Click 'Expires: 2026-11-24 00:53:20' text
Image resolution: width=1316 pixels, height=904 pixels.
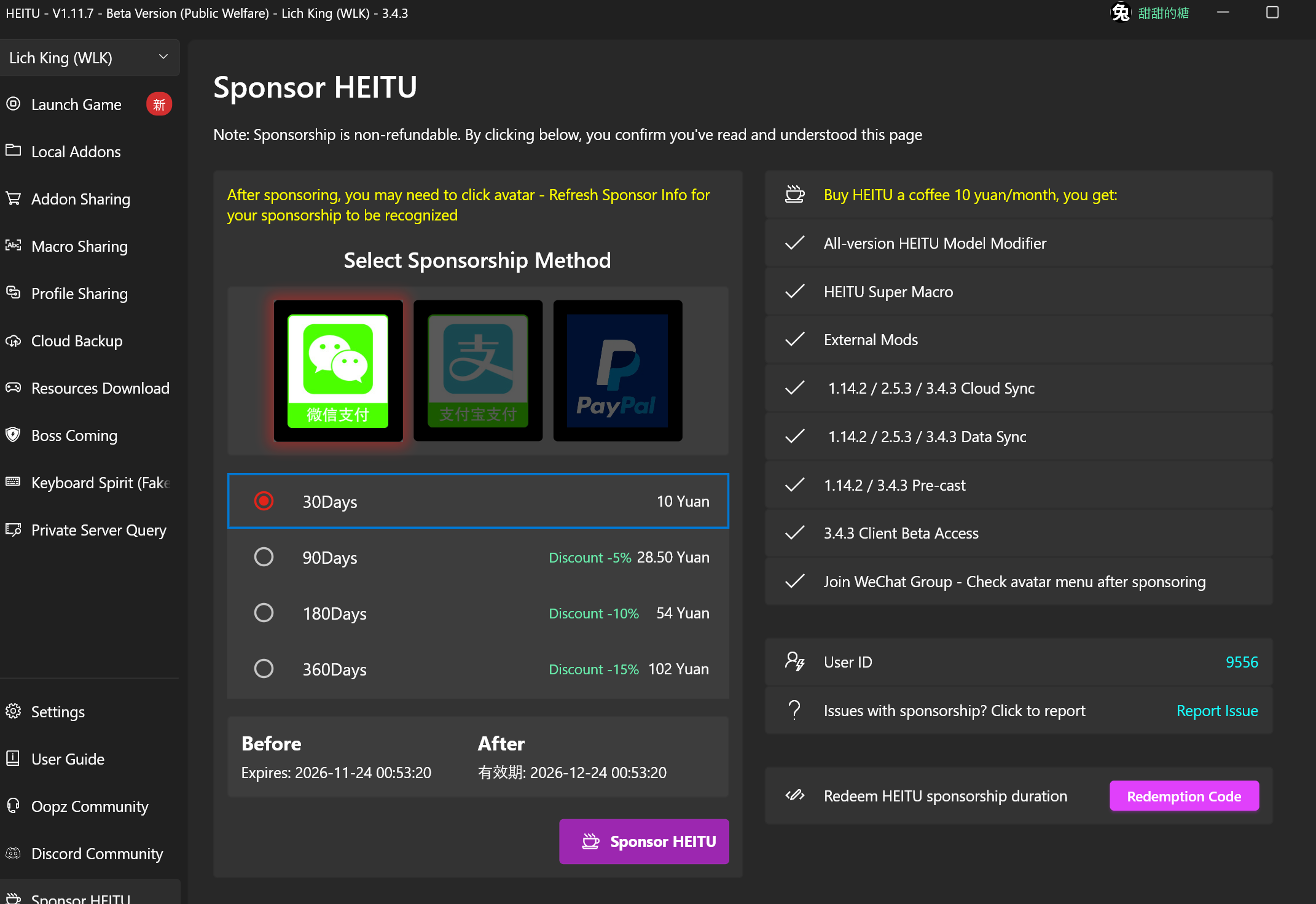336,773
